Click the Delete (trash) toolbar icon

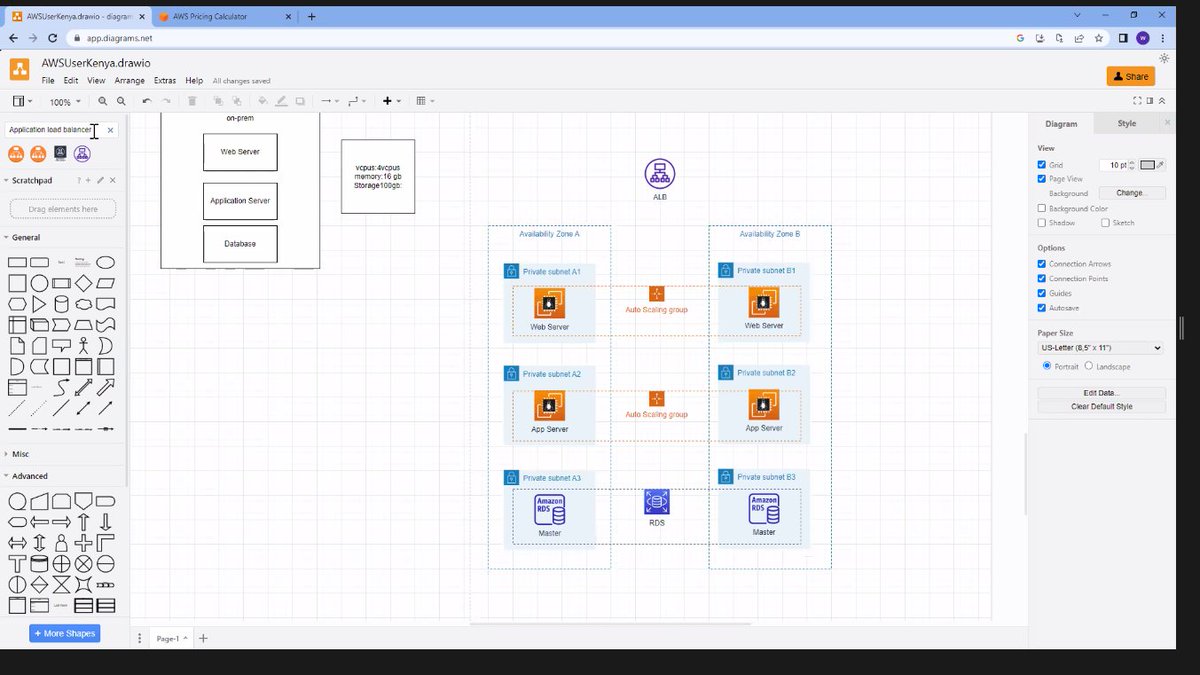click(192, 101)
